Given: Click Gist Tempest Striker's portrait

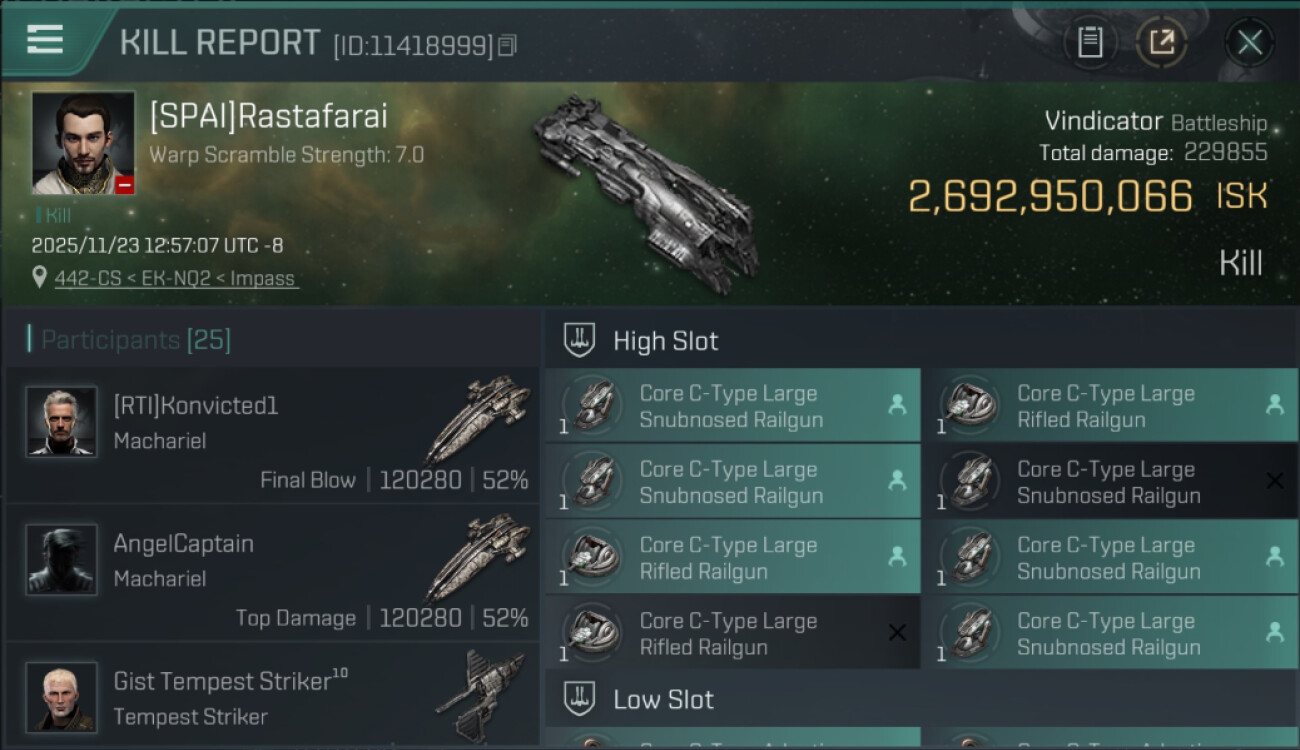Looking at the screenshot, I should (62, 697).
